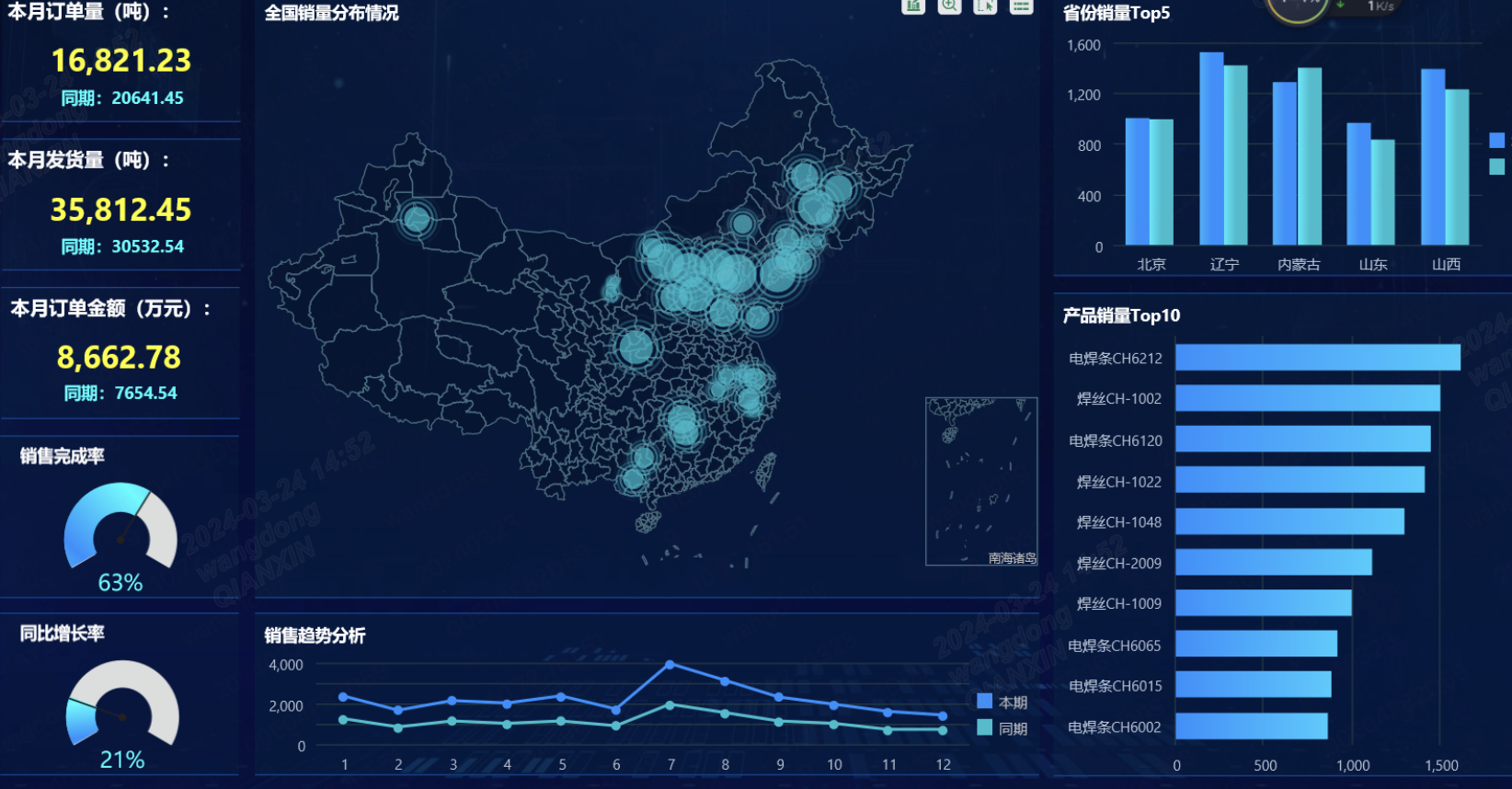Click the 焊丝CH-1009 product bar

click(x=1264, y=602)
